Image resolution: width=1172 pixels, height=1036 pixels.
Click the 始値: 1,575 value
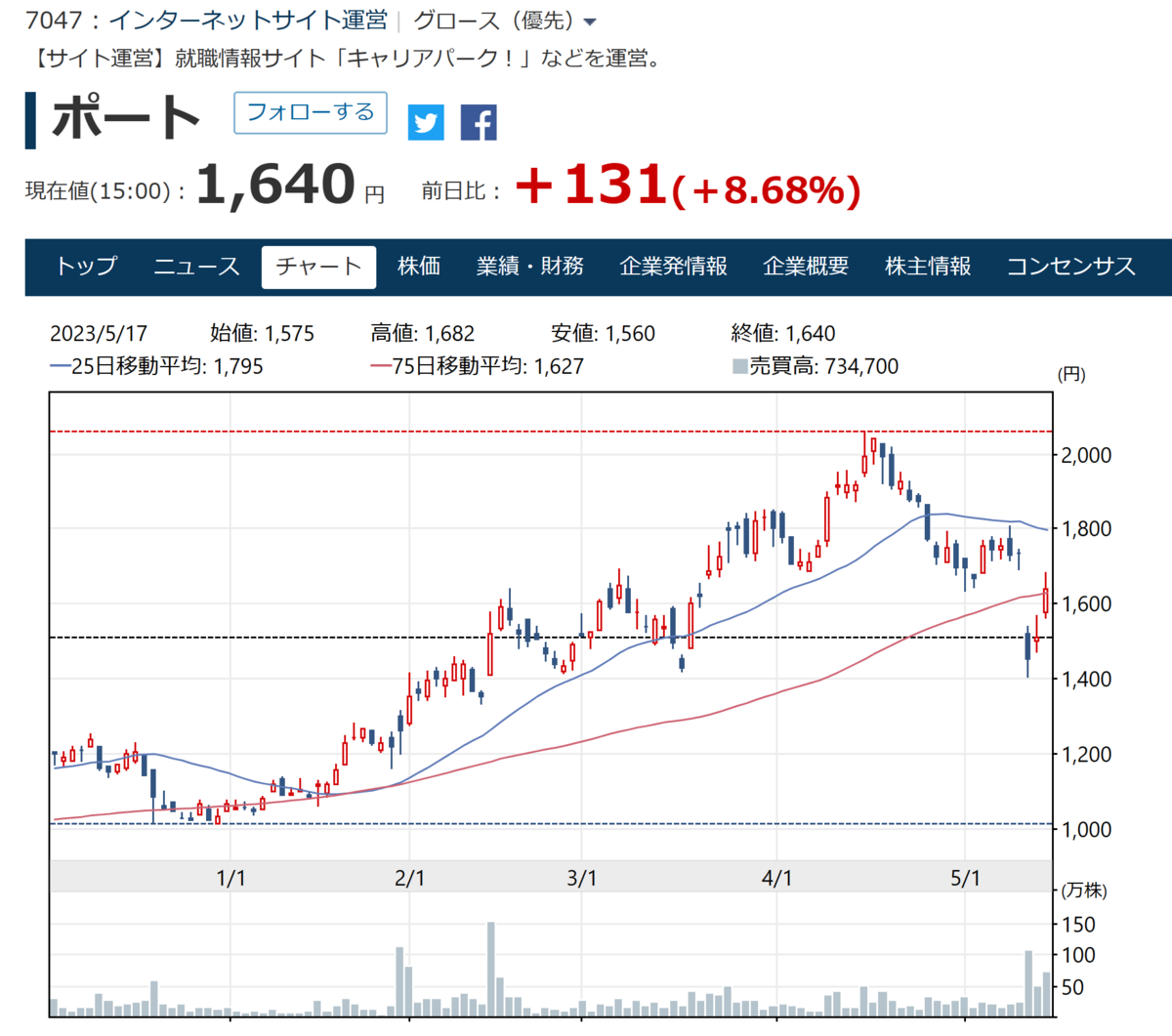[263, 333]
